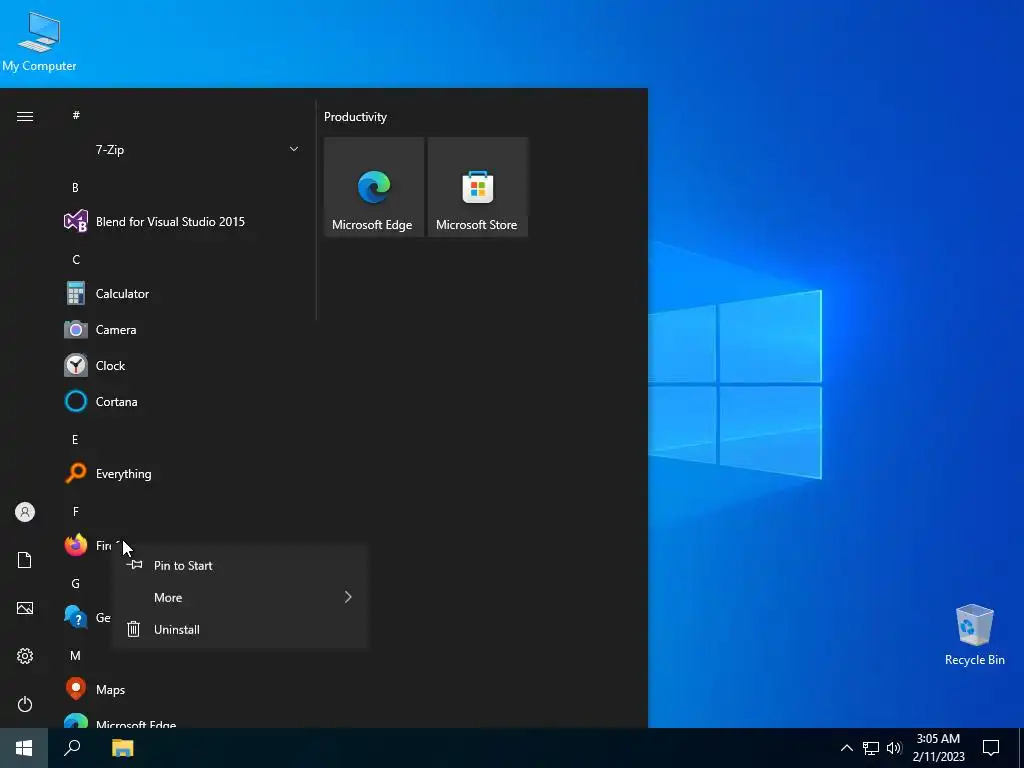Click the # letter group header
Image resolution: width=1024 pixels, height=768 pixels.
[76, 115]
